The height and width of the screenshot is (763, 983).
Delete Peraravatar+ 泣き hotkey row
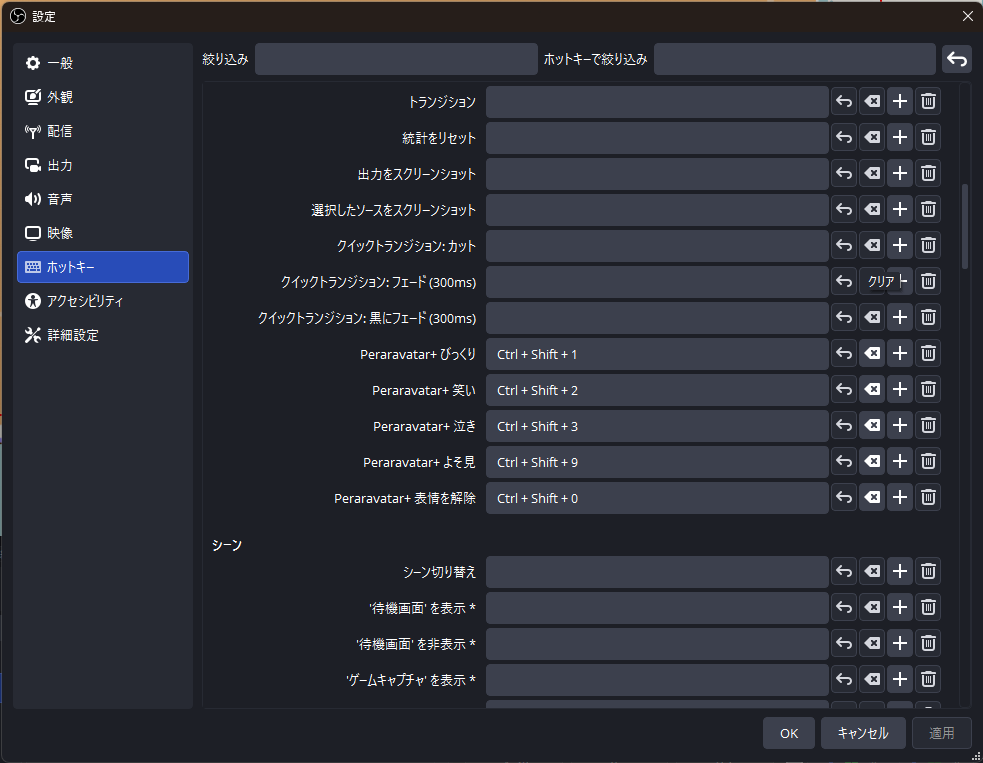click(928, 426)
